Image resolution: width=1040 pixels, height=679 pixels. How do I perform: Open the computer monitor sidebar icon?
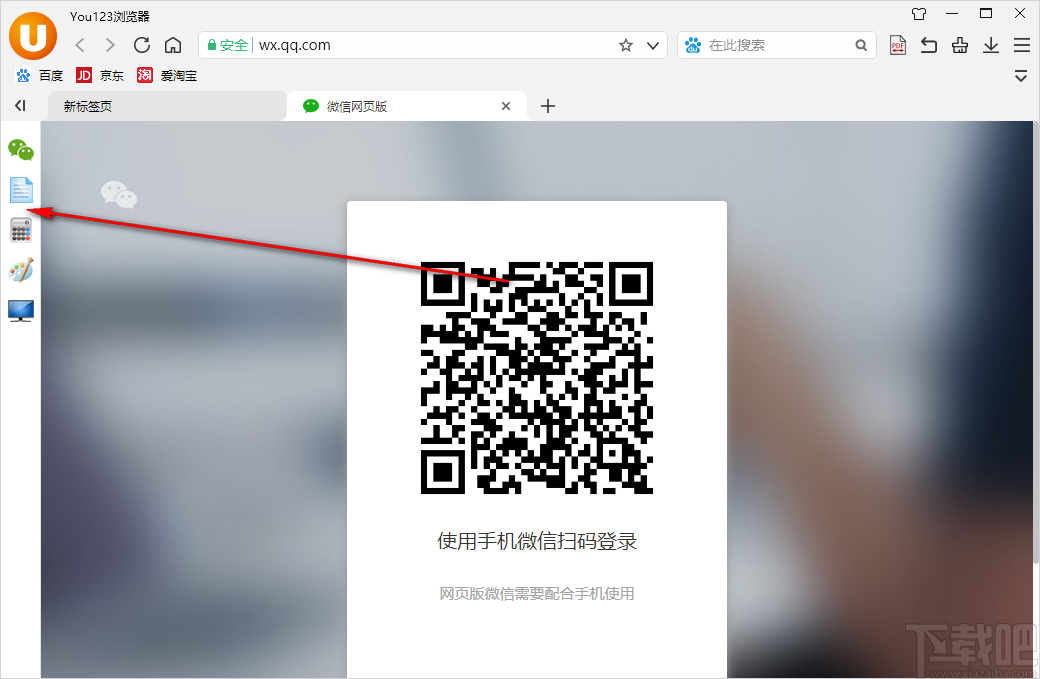point(21,310)
